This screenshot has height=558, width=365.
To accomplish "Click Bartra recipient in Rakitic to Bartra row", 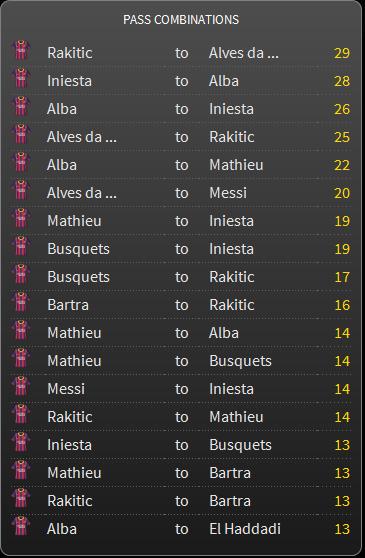I will pyautogui.click(x=230, y=501).
